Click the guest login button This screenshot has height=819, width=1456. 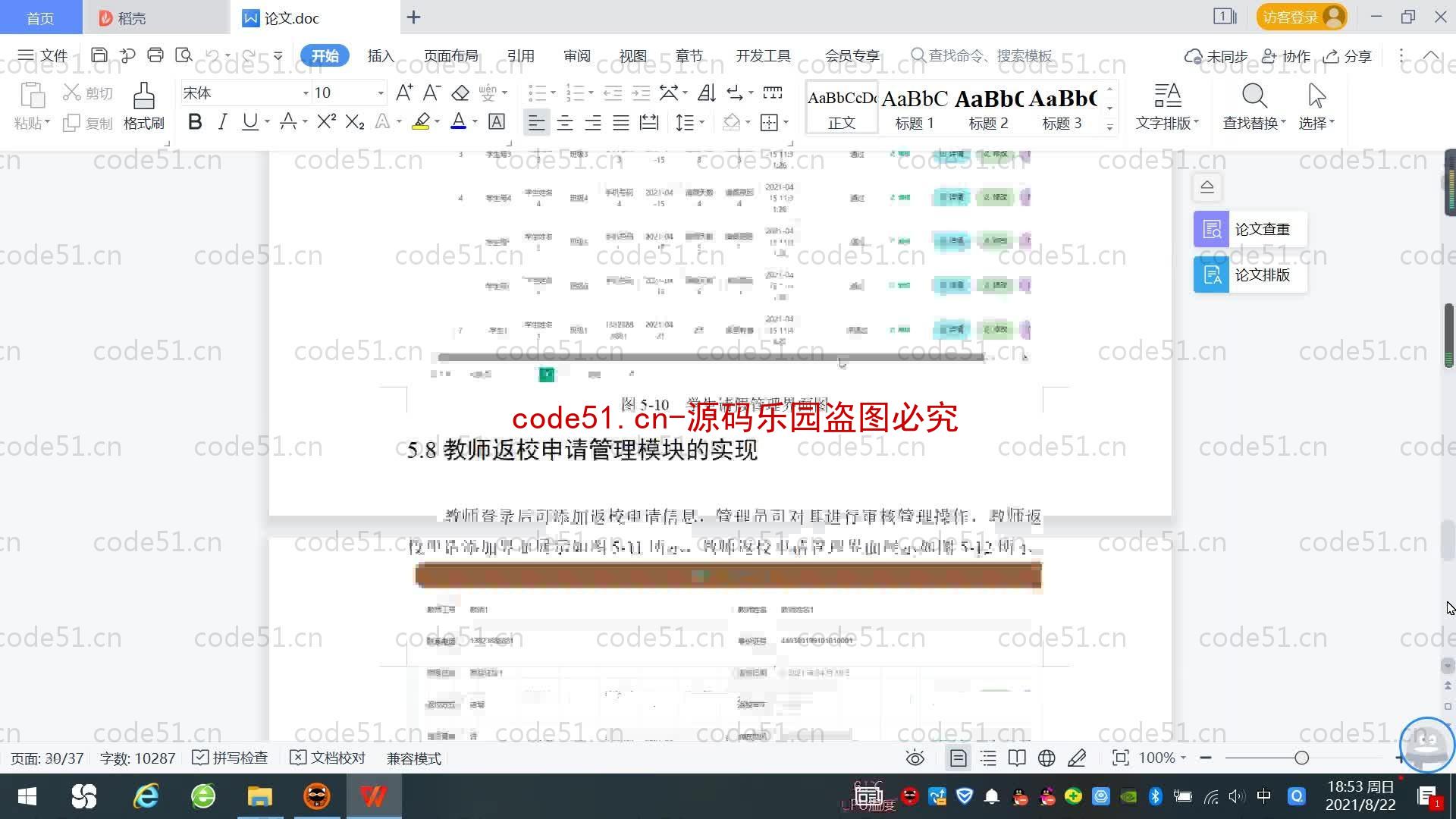(1301, 17)
